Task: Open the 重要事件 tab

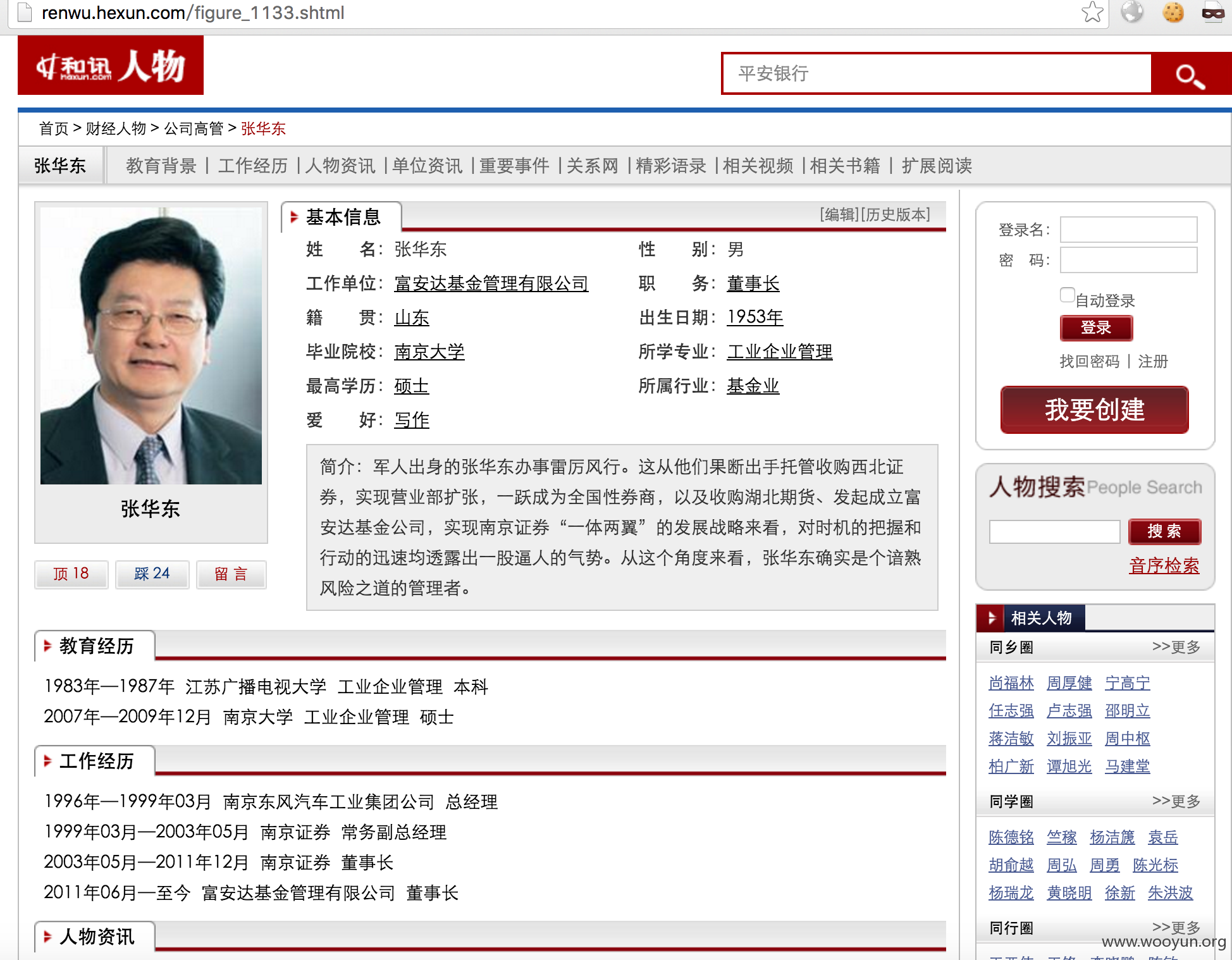Action: pos(514,166)
